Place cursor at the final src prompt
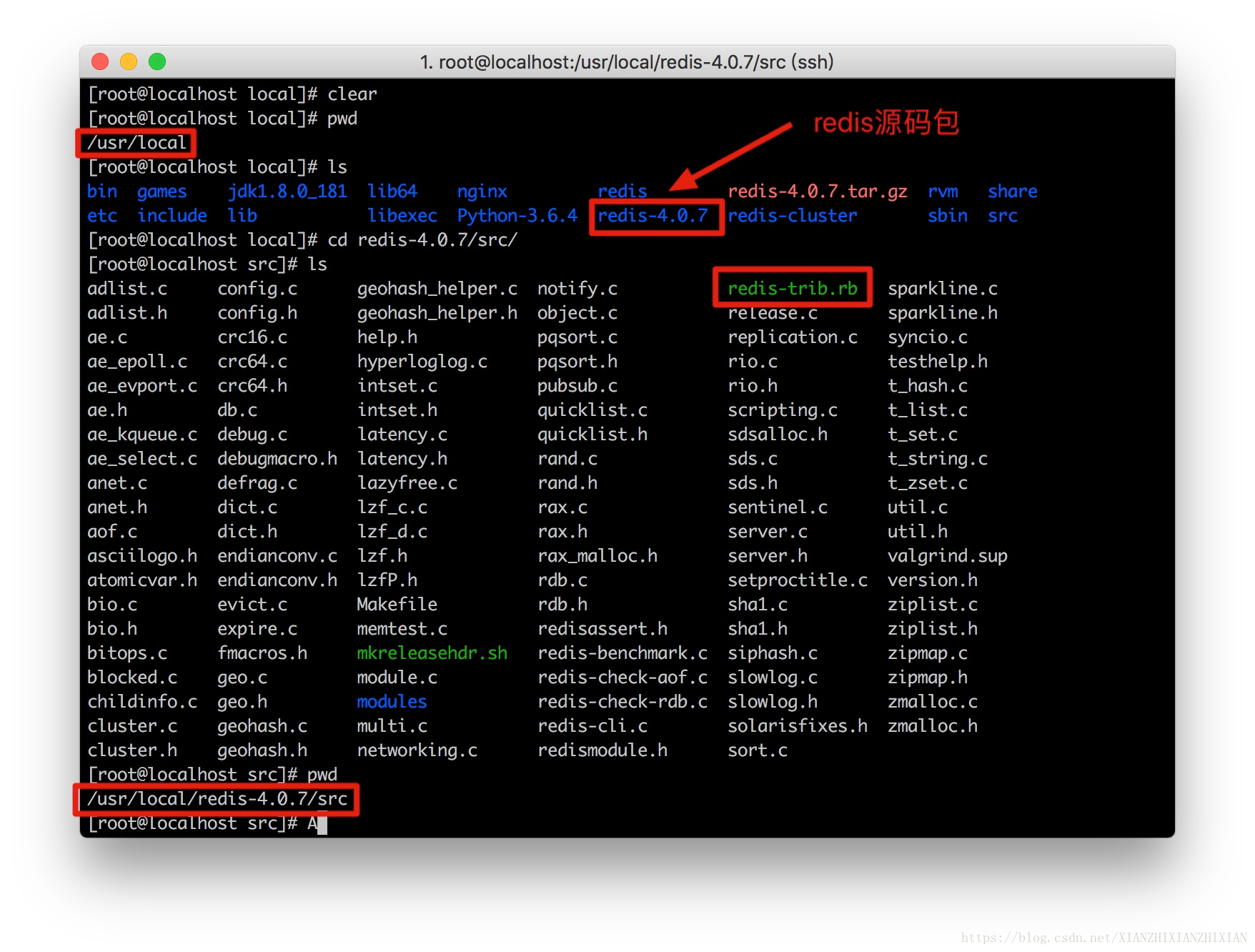 322,823
